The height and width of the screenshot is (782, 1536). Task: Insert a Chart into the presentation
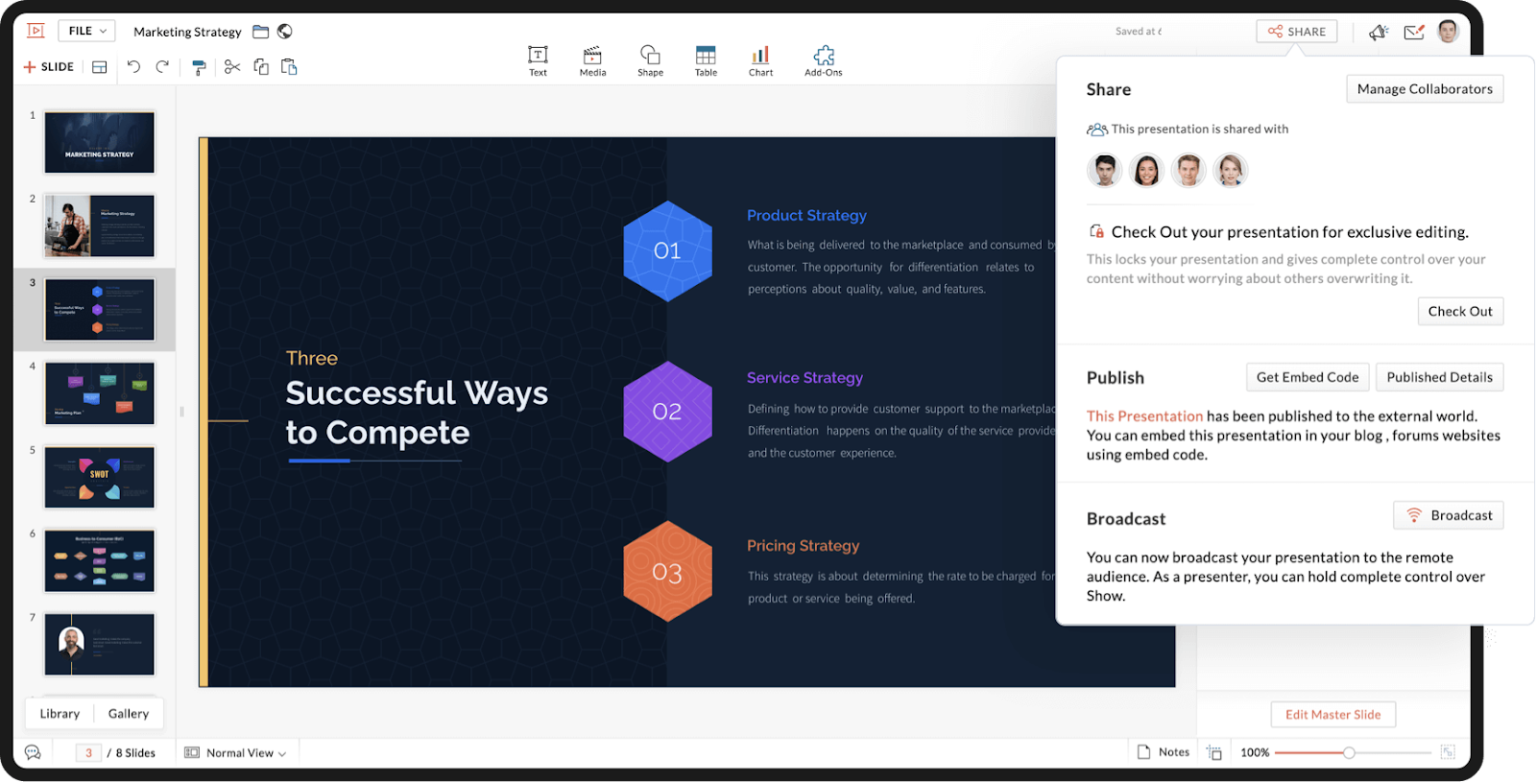[760, 60]
